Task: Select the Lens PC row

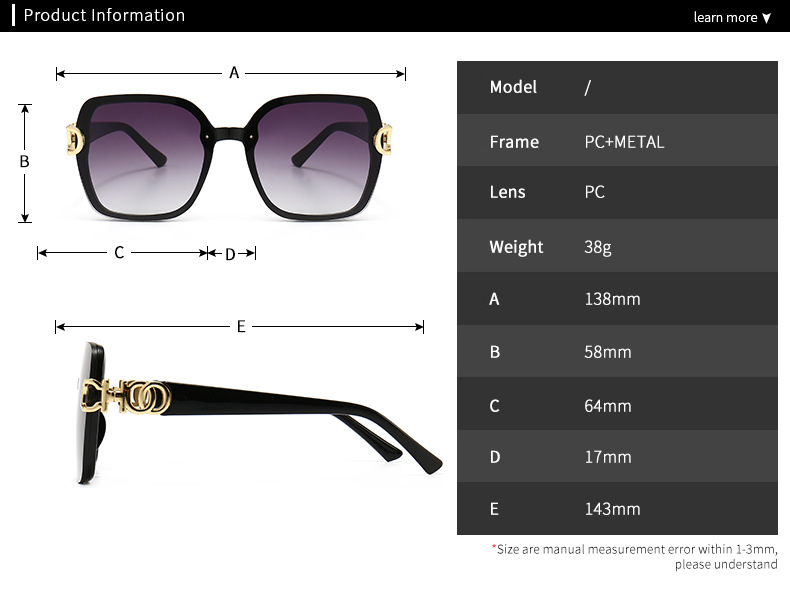Action: coord(617,192)
